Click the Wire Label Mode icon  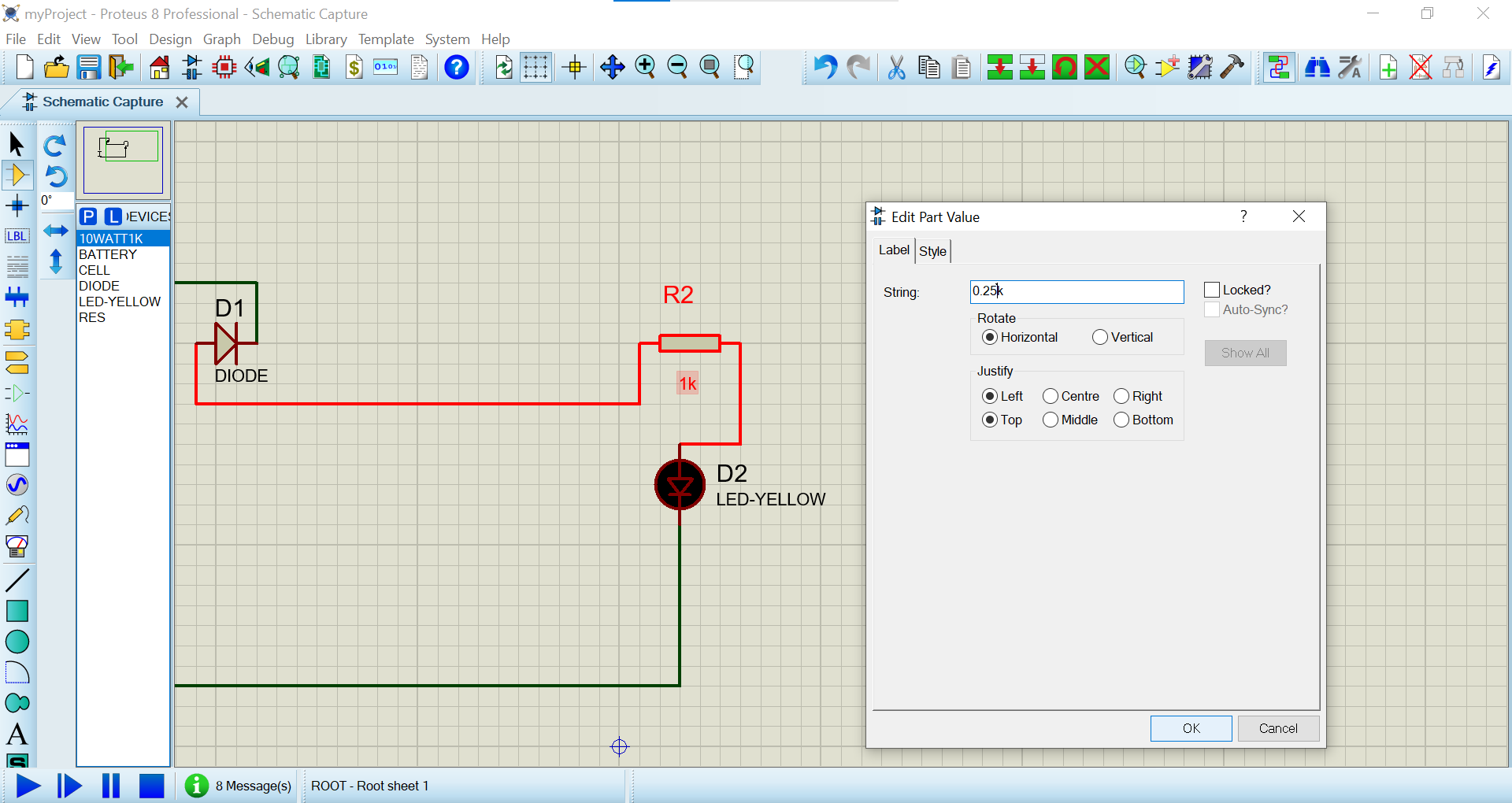(x=17, y=236)
